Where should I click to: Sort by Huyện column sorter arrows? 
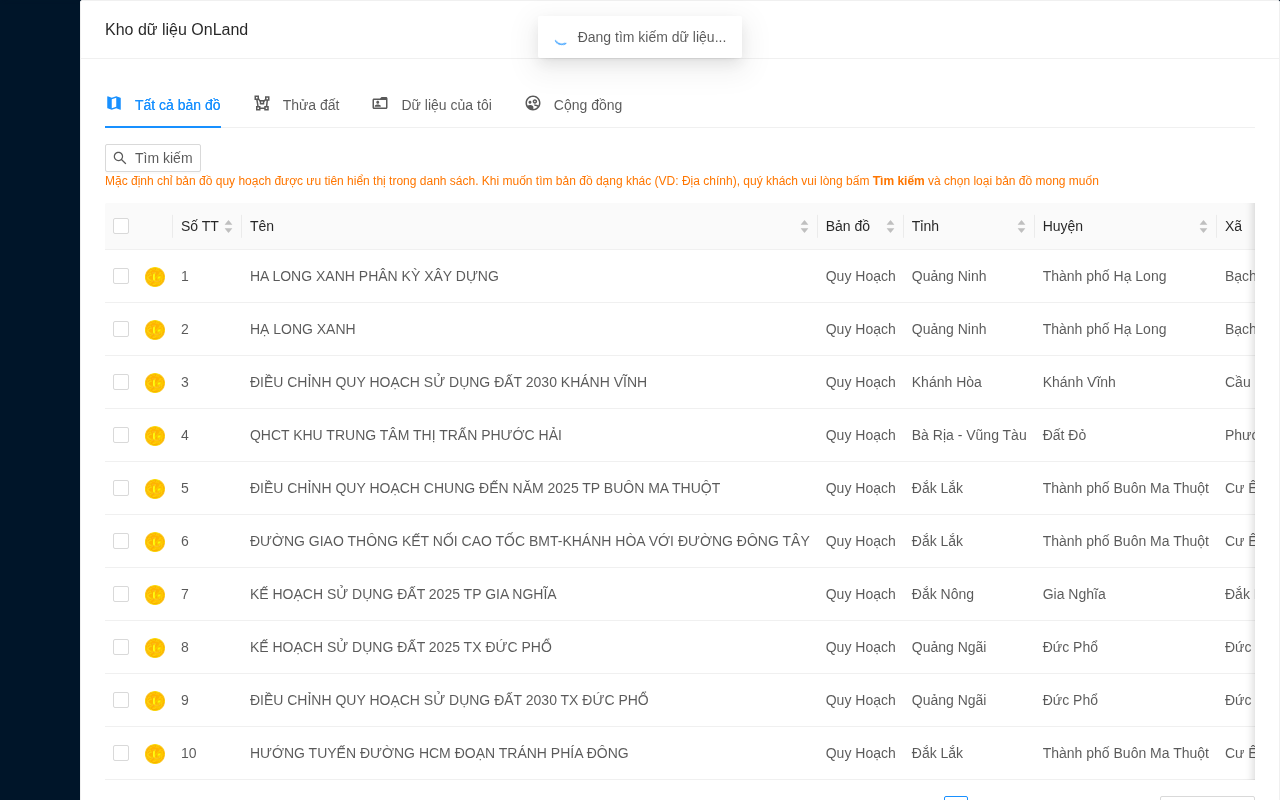coord(1203,226)
